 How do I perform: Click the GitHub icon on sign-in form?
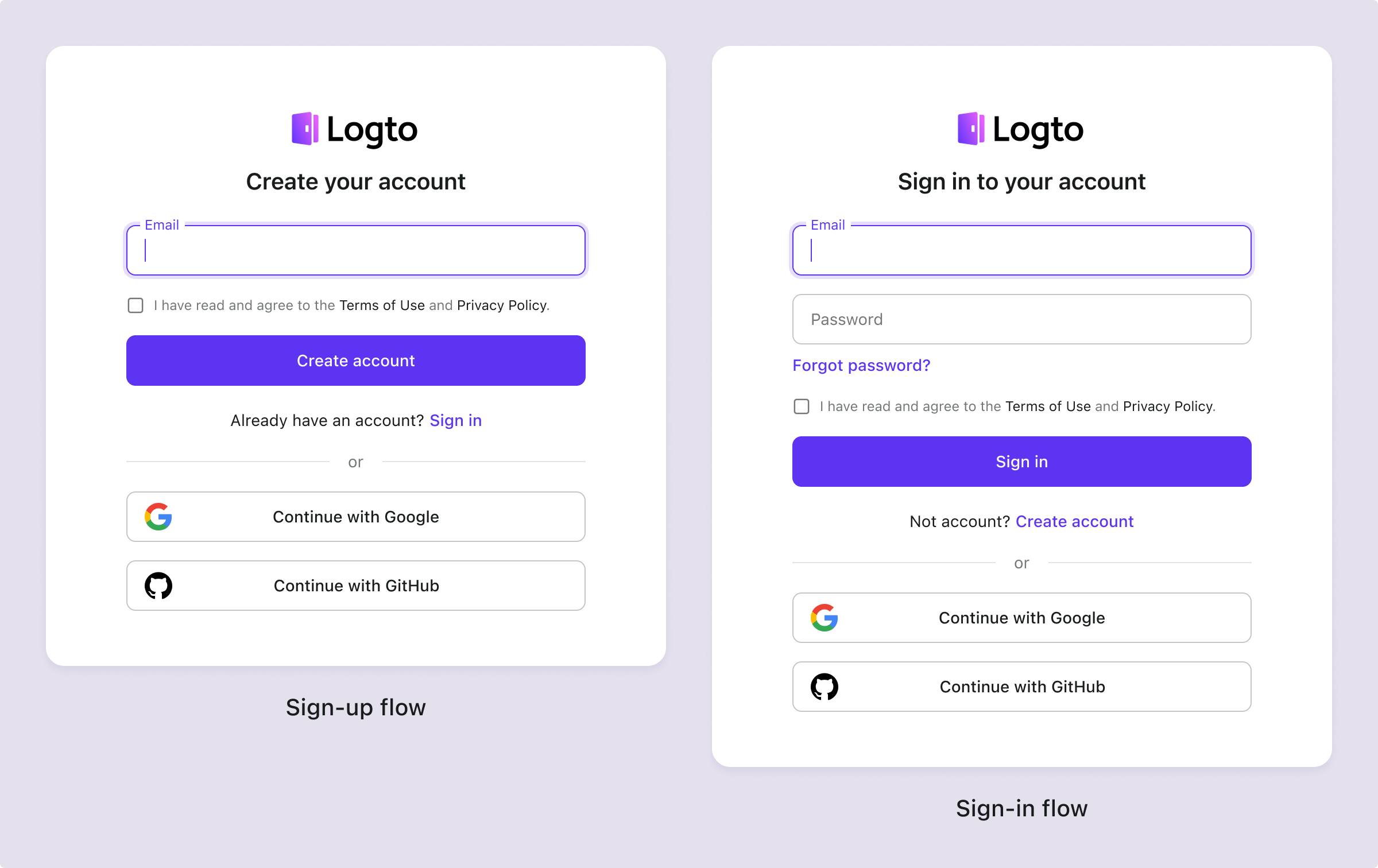click(826, 686)
